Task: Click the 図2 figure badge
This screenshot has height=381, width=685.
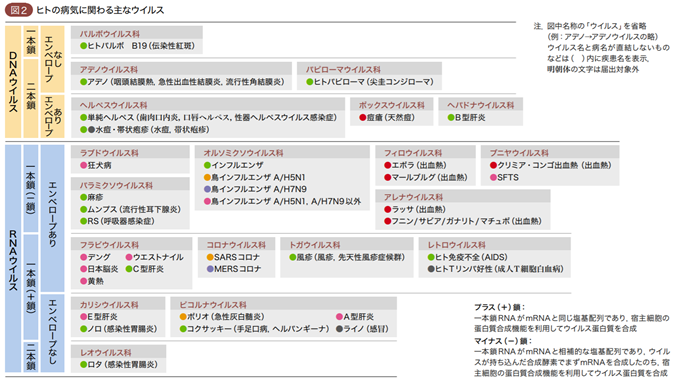Action: [x=19, y=10]
